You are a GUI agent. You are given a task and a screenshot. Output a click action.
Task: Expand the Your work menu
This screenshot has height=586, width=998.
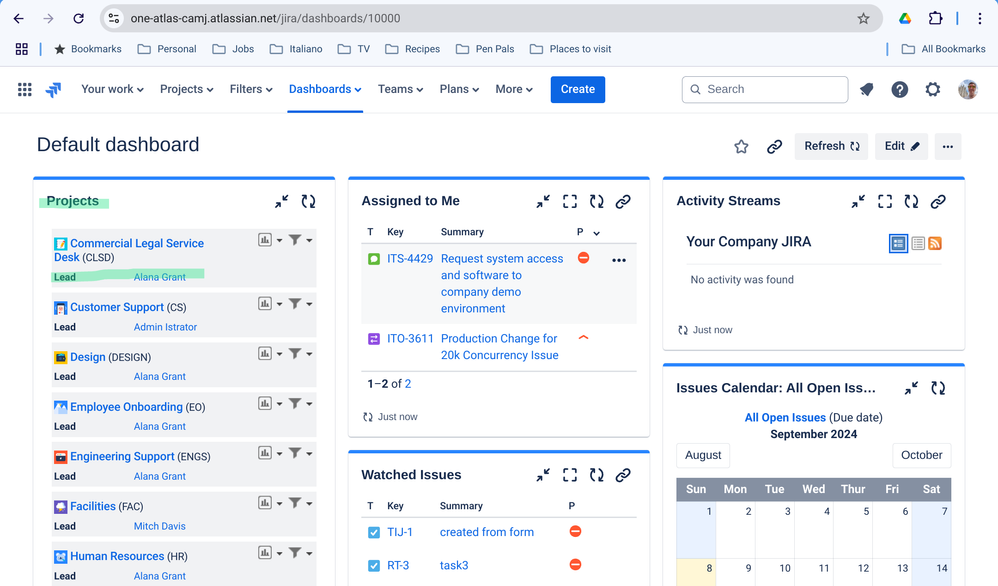(x=112, y=90)
